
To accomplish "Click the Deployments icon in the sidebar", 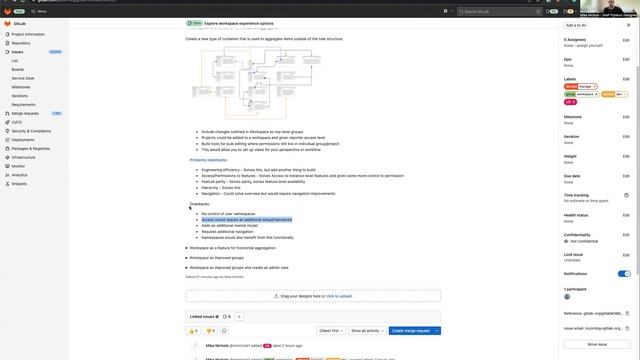I will tap(7, 140).
